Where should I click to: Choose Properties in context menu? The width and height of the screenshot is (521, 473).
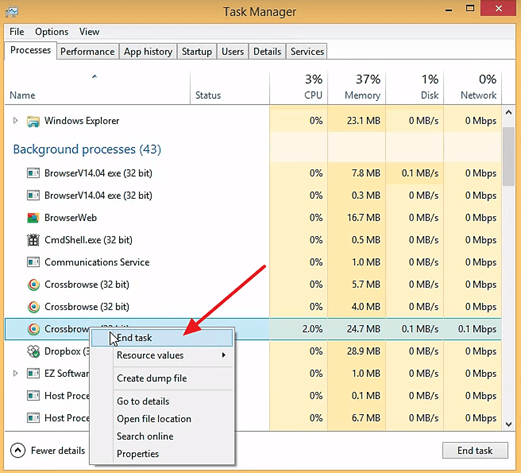pos(162,454)
